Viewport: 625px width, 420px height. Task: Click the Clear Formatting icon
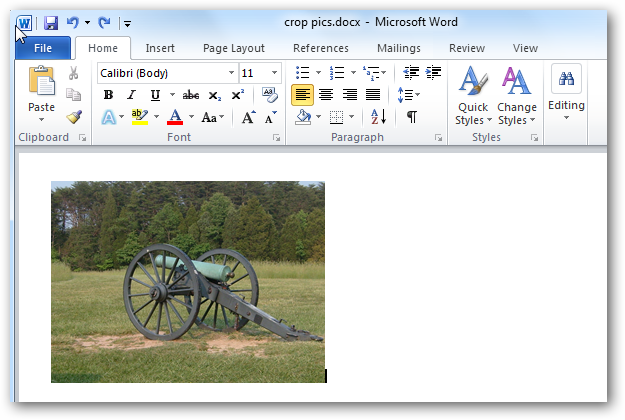pos(270,95)
